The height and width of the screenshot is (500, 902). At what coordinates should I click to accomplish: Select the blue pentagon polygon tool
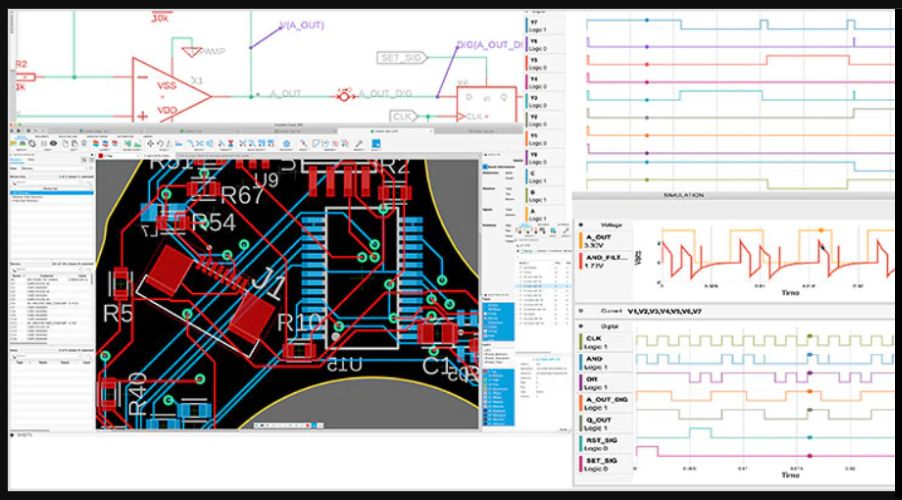[286, 143]
